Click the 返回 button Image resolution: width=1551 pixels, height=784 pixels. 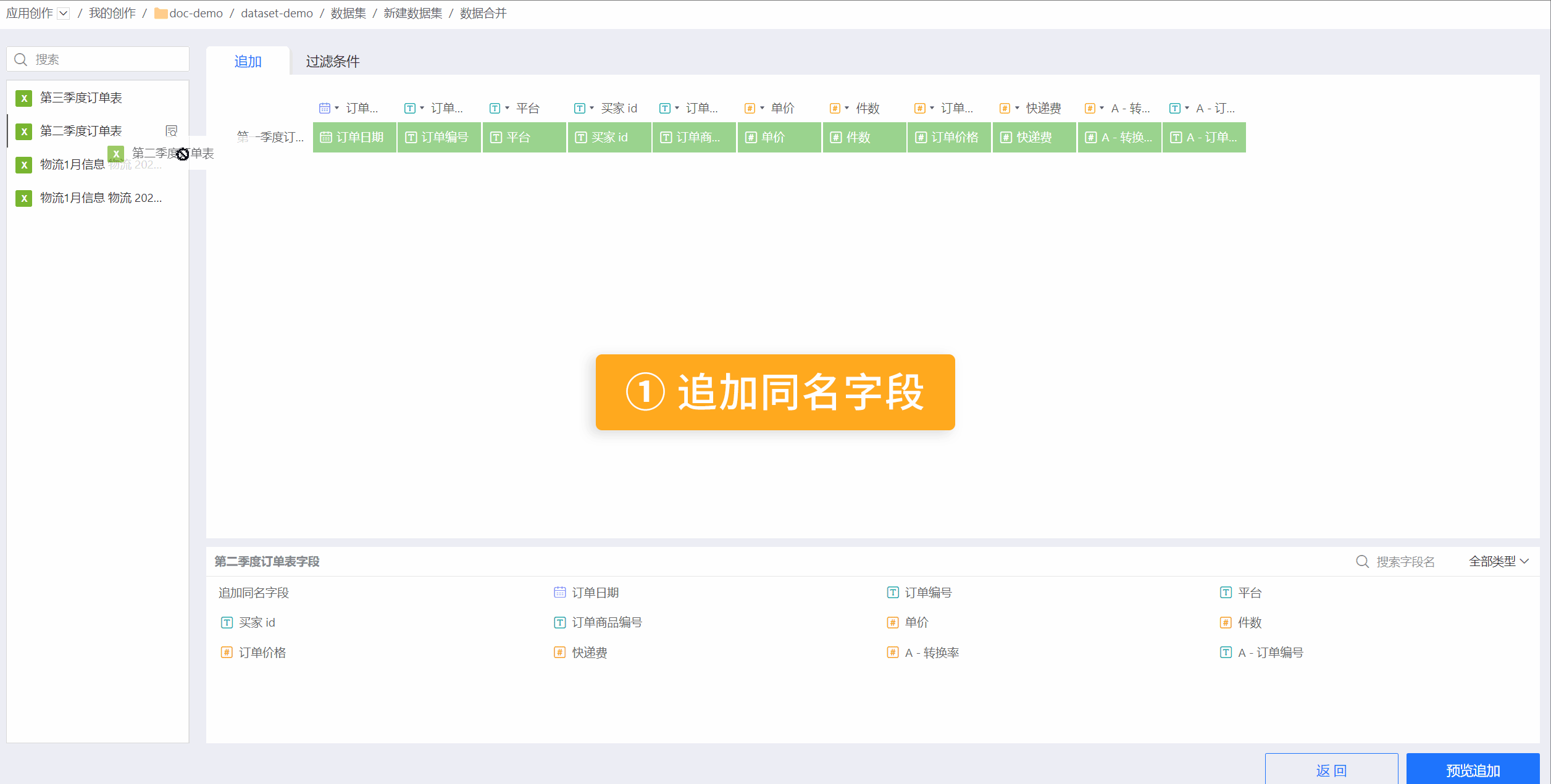pyautogui.click(x=1331, y=770)
